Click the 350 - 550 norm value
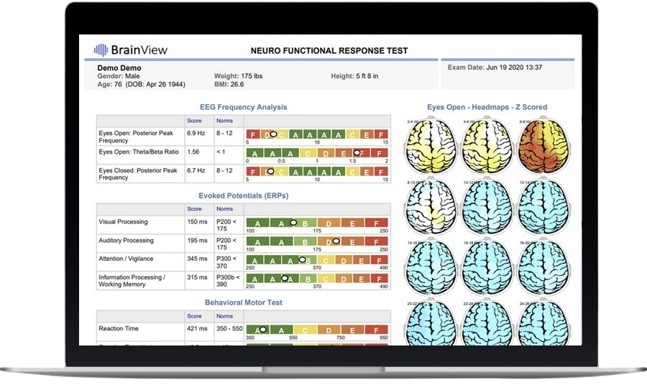 229,329
